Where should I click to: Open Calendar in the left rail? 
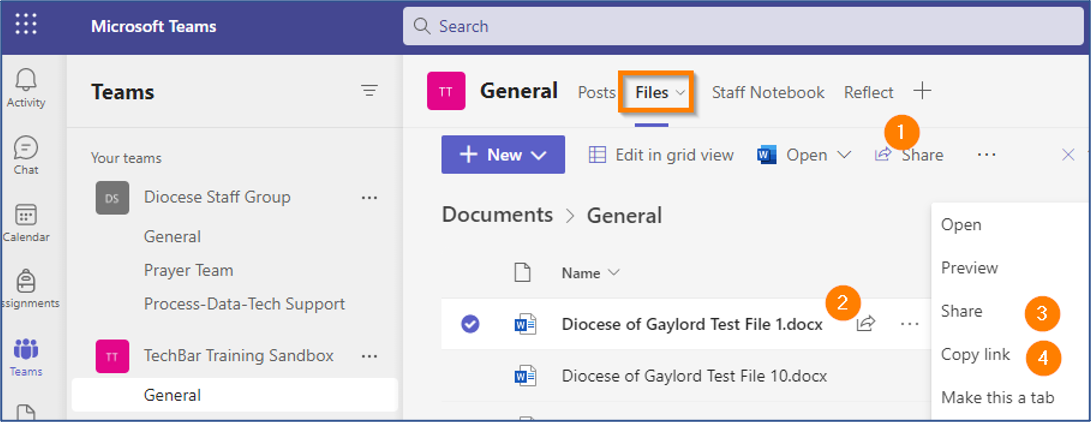coord(26,223)
